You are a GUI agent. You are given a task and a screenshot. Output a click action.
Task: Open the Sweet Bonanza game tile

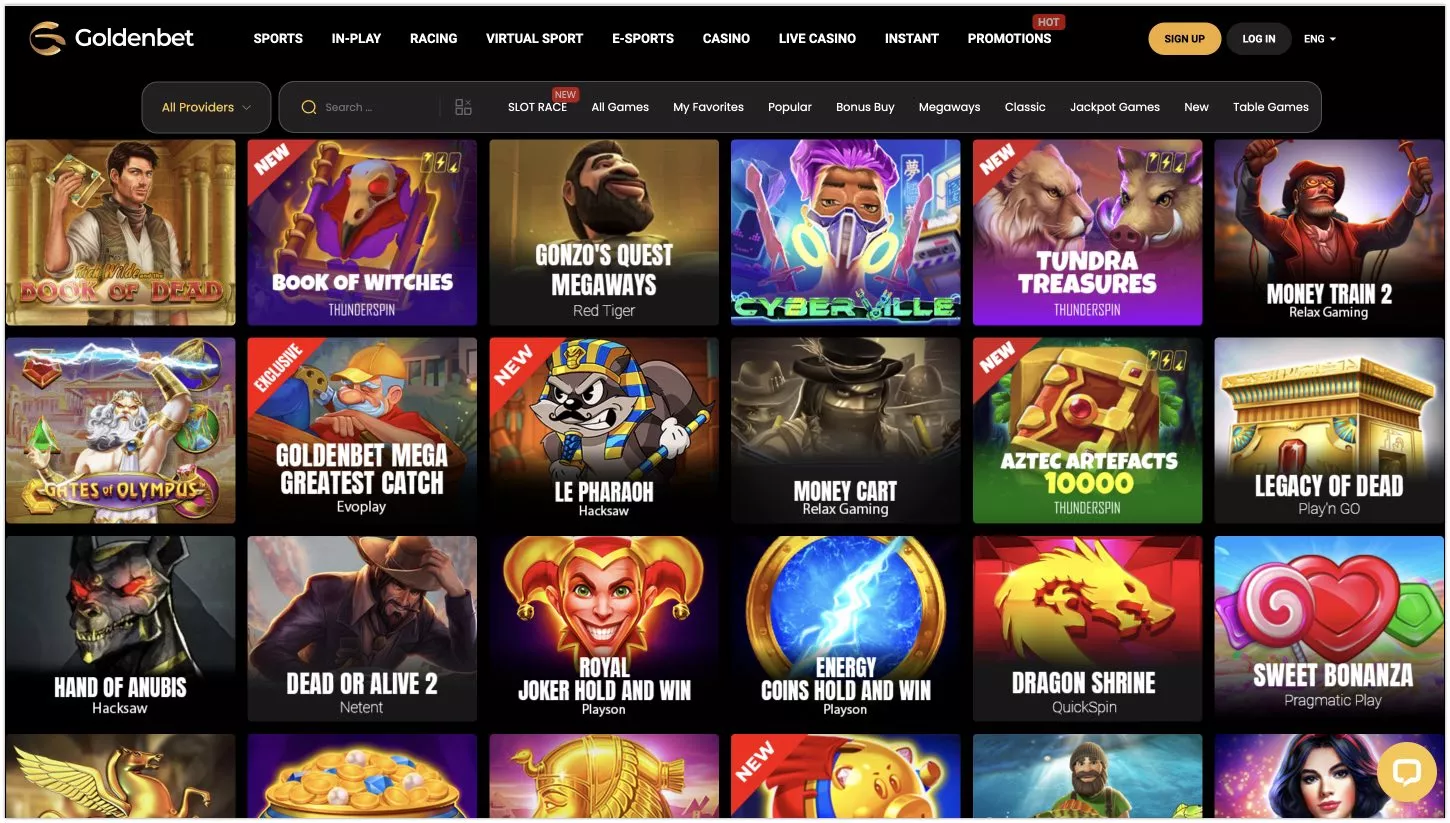[1329, 628]
